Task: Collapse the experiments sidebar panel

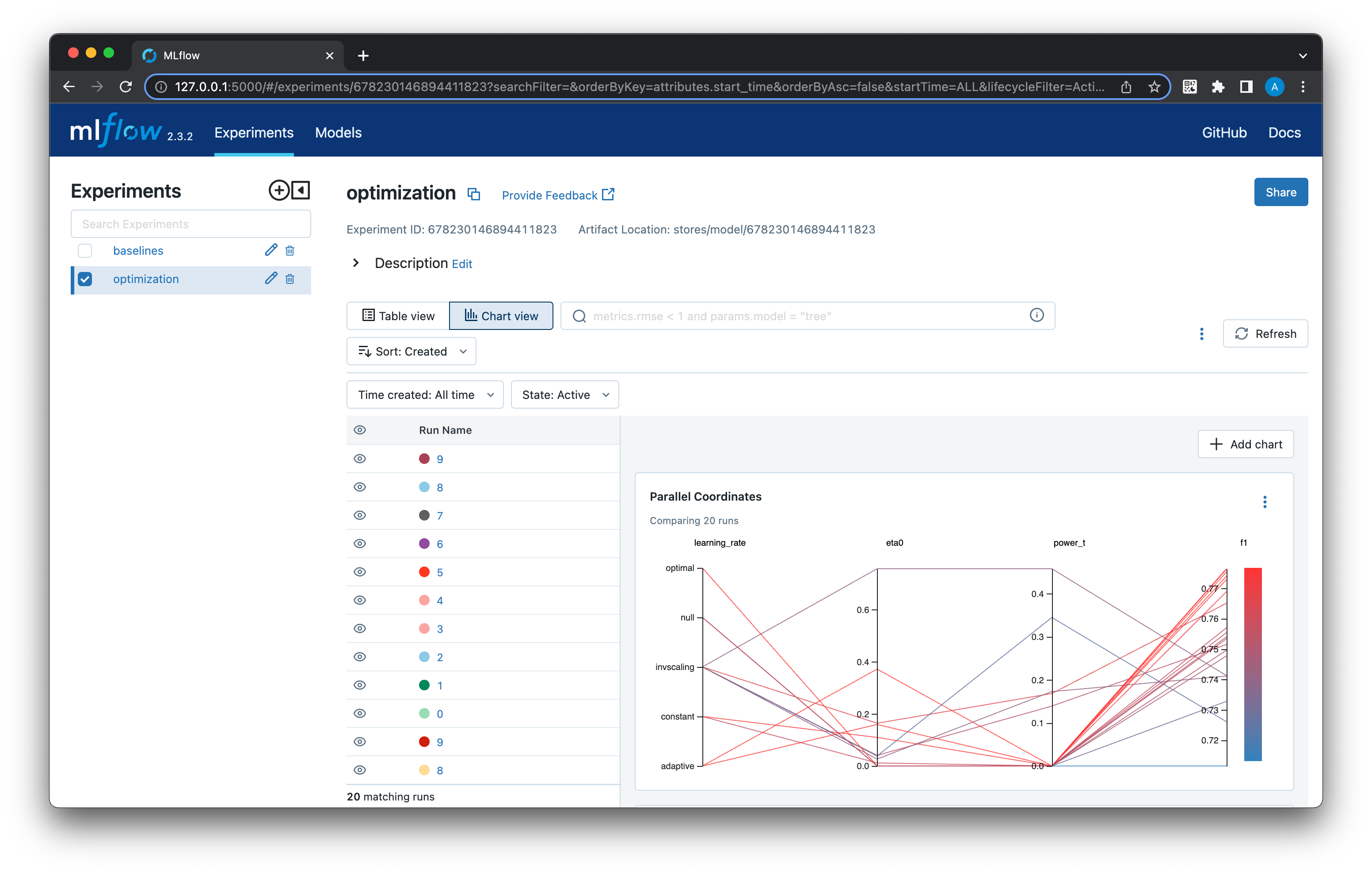Action: (x=301, y=191)
